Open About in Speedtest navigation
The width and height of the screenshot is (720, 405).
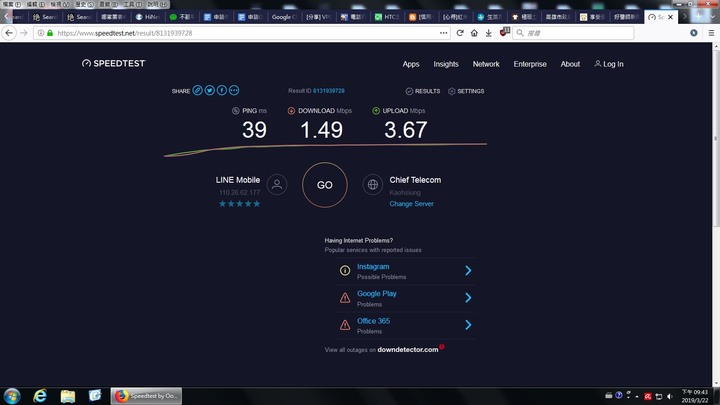570,64
